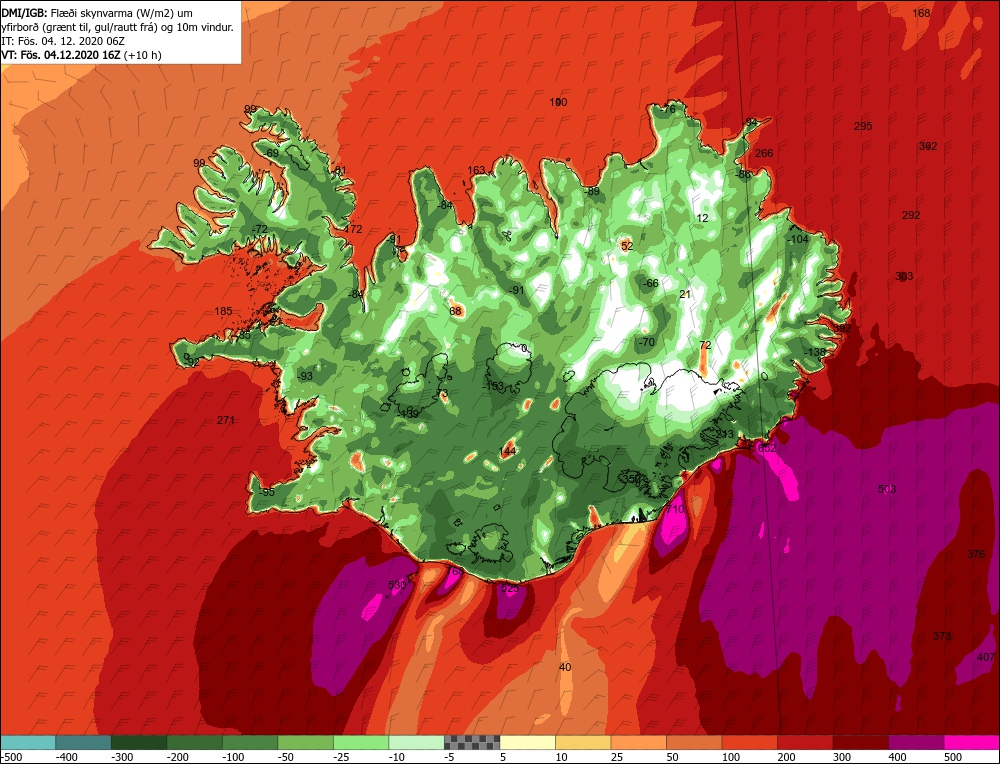The width and height of the screenshot is (1000, 764).
Task: Click the map value '185' west of Iceland
Action: point(223,311)
